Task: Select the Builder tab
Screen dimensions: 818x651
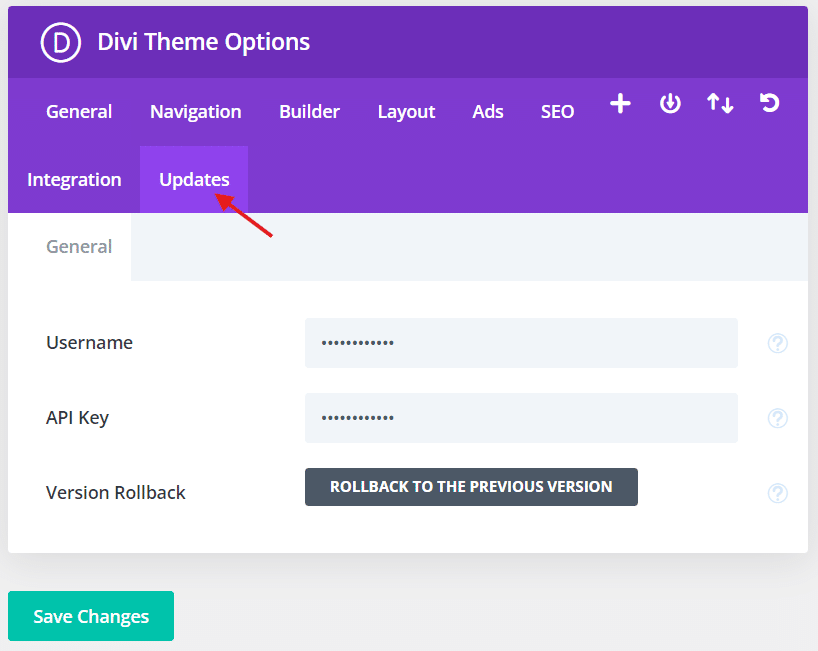Action: click(x=309, y=111)
